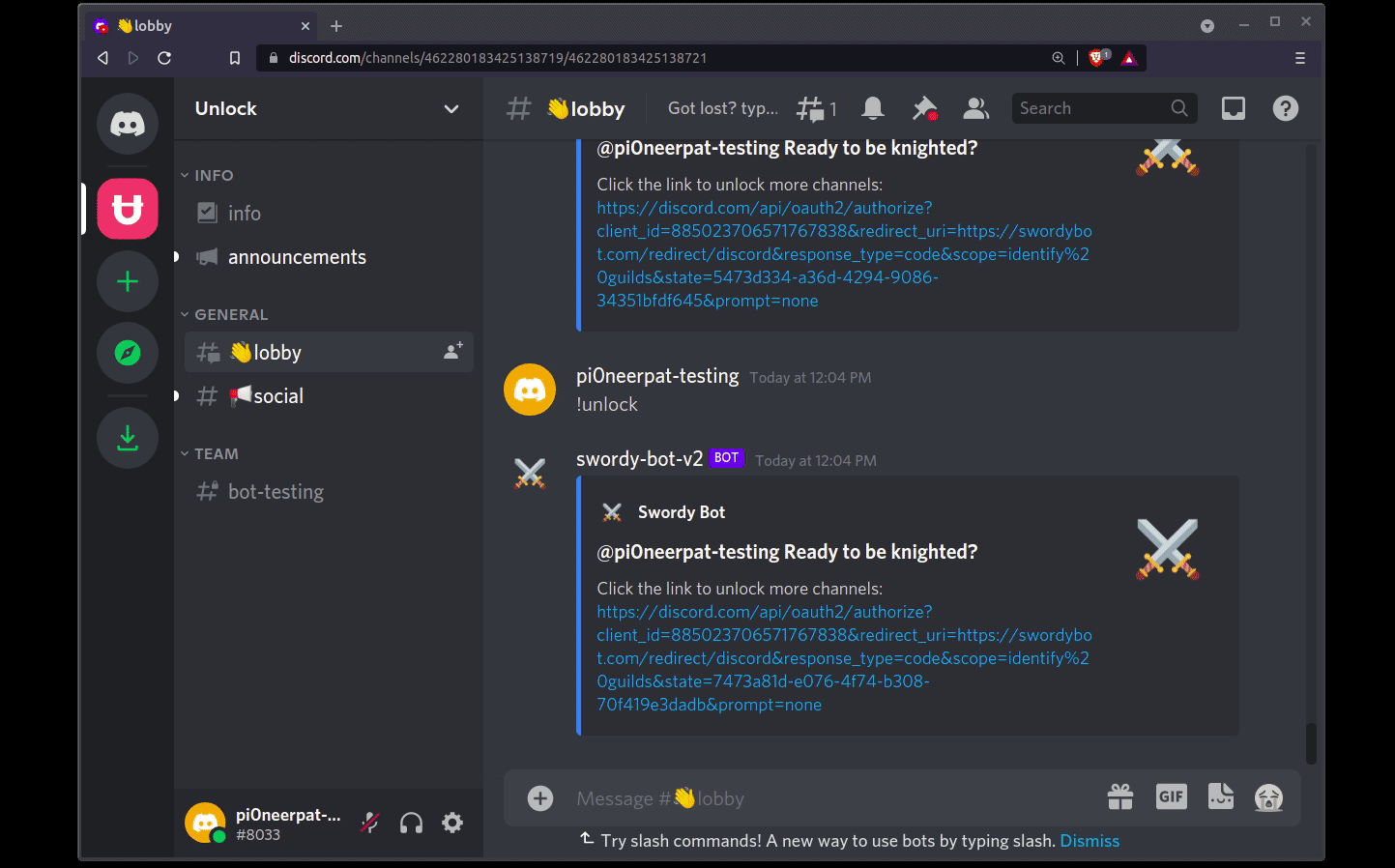1395x868 pixels.
Task: Open the emoji picker
Action: click(1268, 797)
